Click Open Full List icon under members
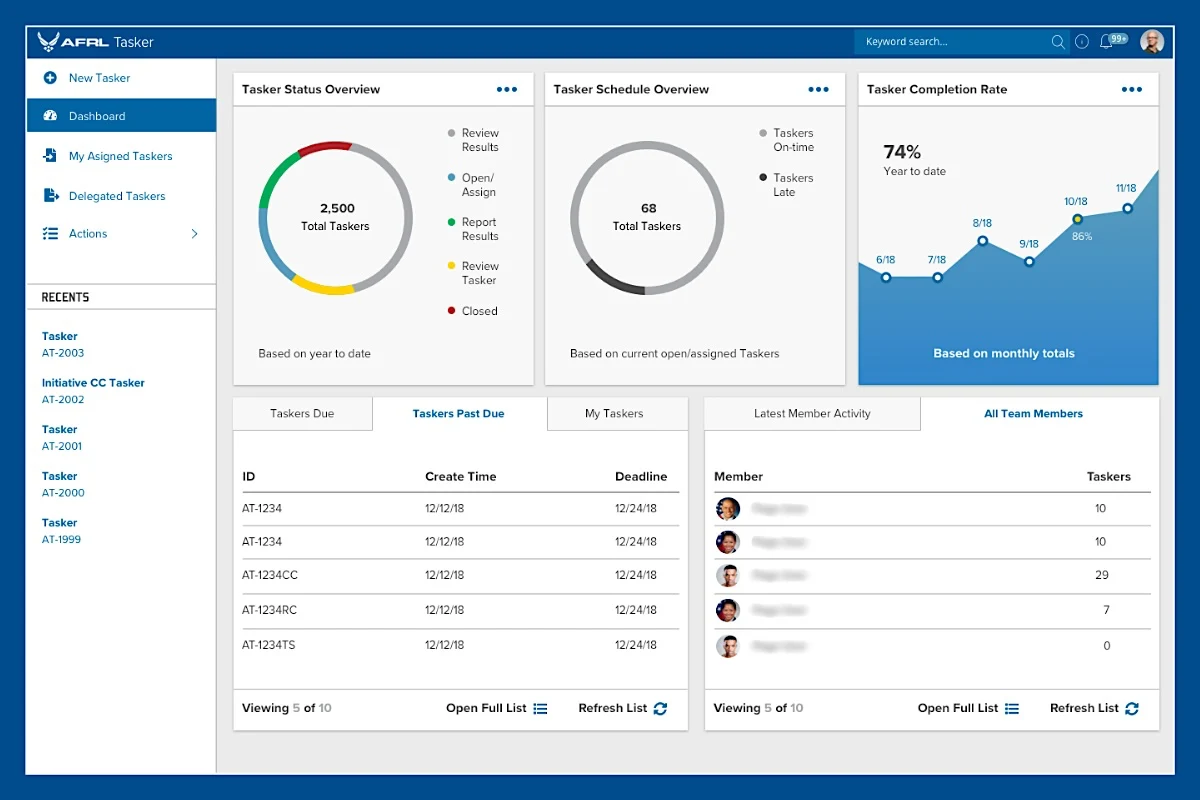Image resolution: width=1200 pixels, height=800 pixels. (x=1012, y=708)
